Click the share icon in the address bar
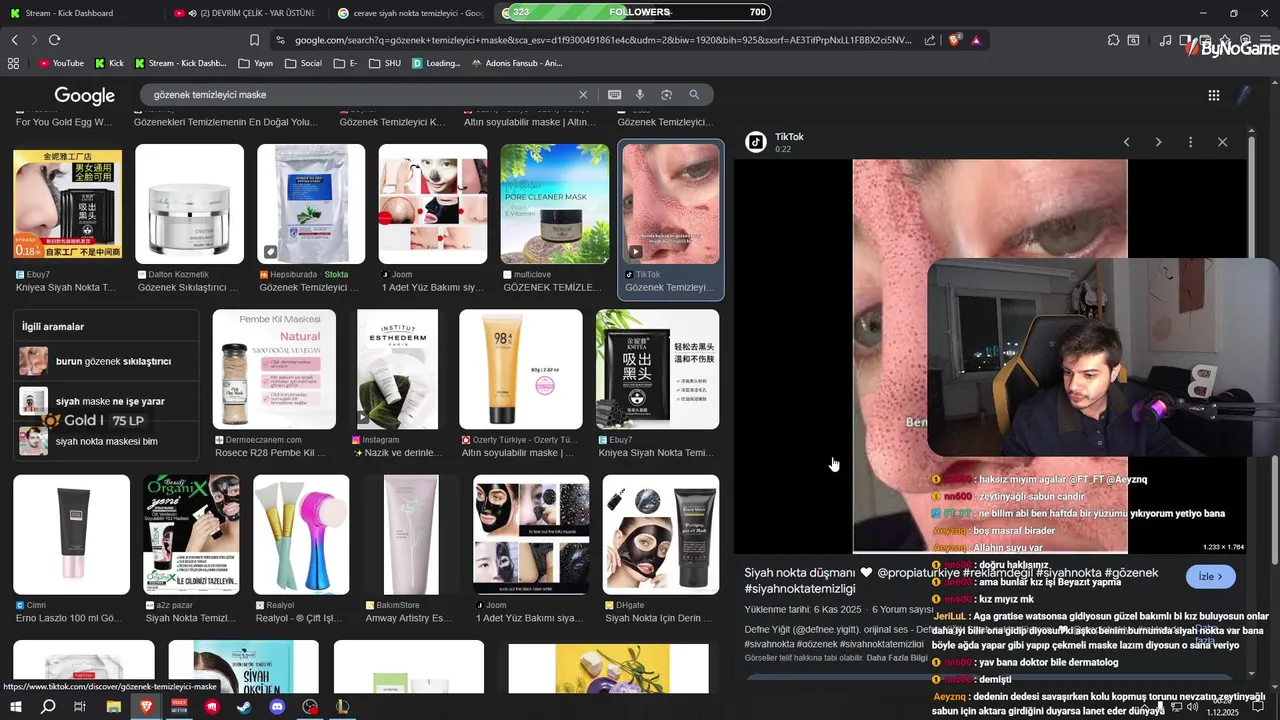 coord(930,40)
